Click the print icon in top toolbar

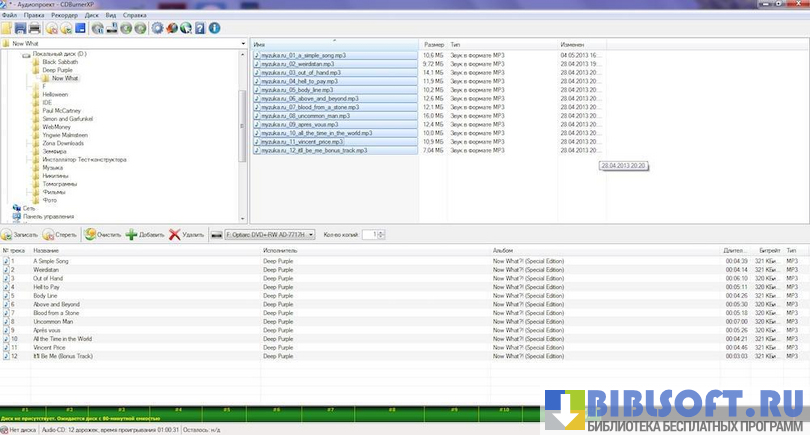35,28
